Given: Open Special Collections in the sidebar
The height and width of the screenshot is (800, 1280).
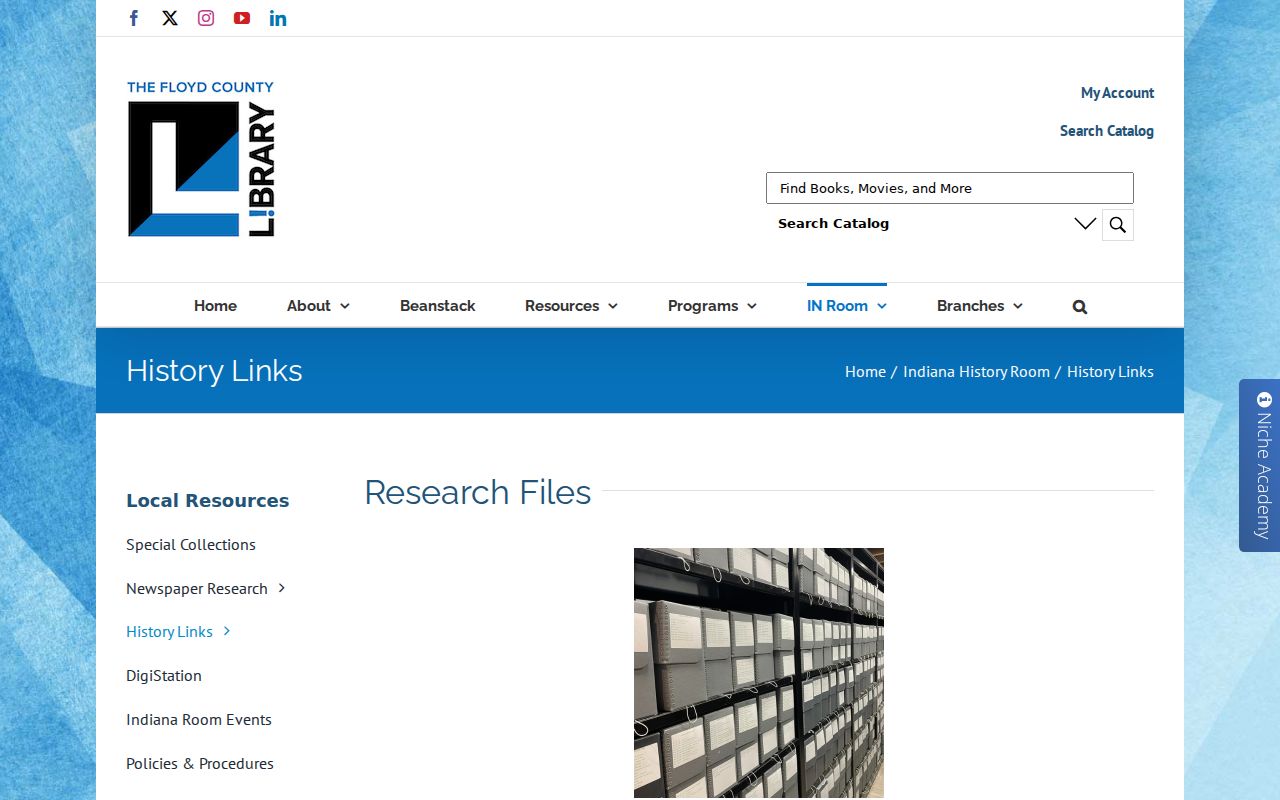Looking at the screenshot, I should [x=191, y=544].
